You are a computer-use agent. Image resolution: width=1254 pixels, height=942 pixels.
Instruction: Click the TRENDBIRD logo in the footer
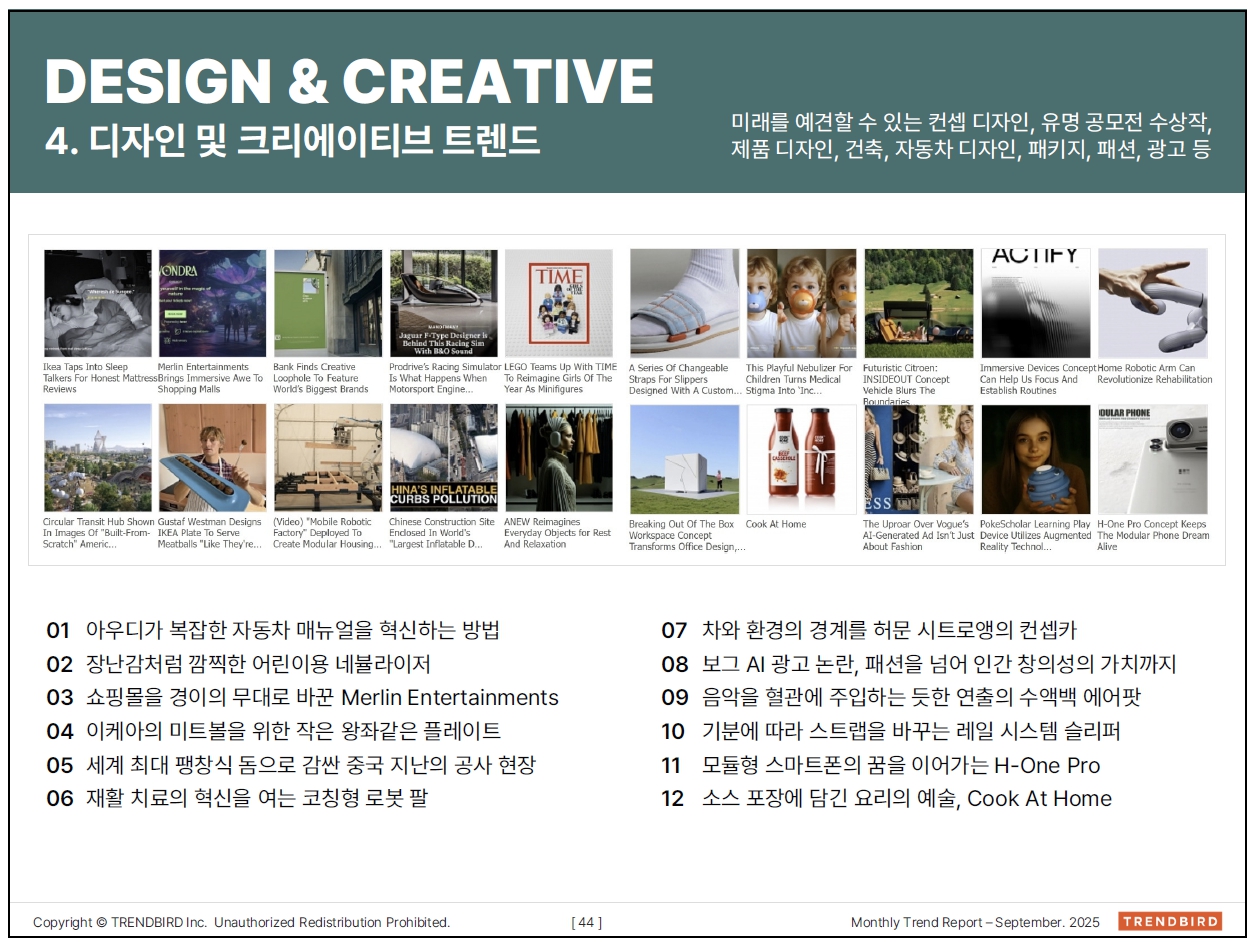pos(1170,921)
